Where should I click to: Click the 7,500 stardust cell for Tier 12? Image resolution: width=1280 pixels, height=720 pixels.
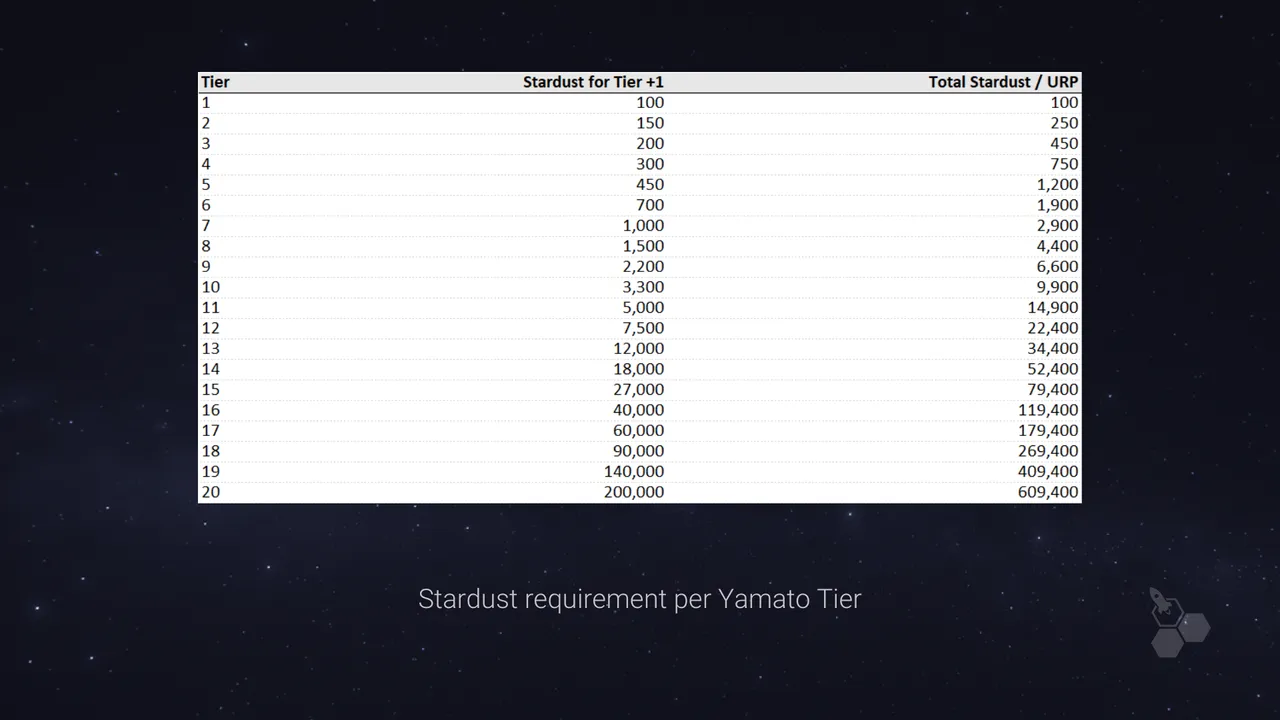click(643, 328)
